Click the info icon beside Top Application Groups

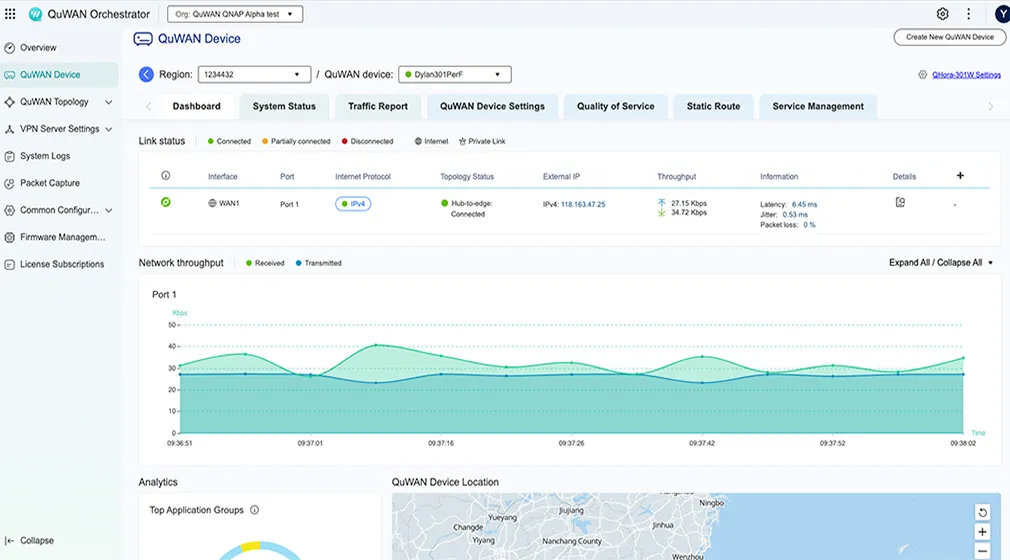click(x=254, y=510)
